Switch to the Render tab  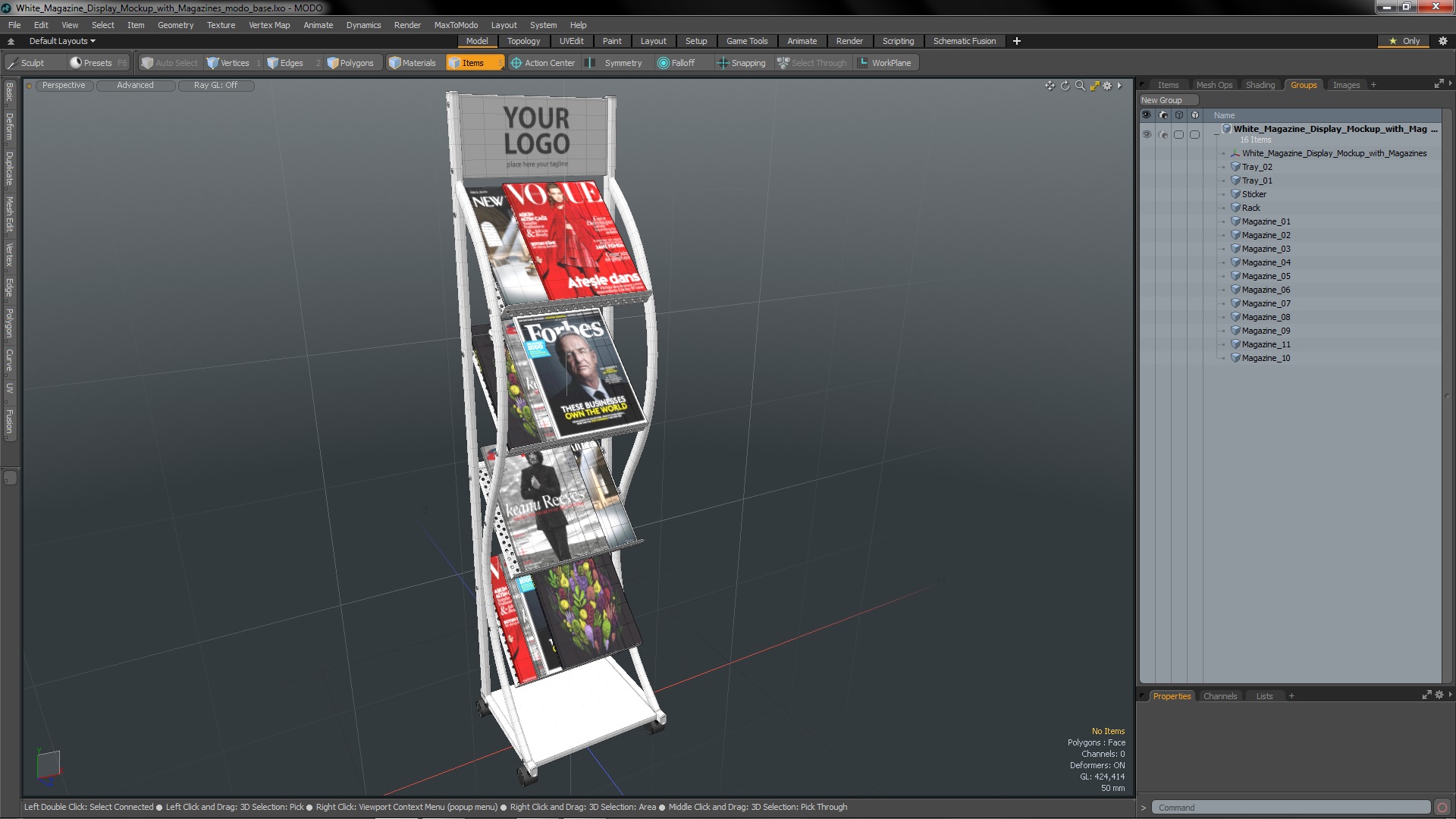(847, 41)
